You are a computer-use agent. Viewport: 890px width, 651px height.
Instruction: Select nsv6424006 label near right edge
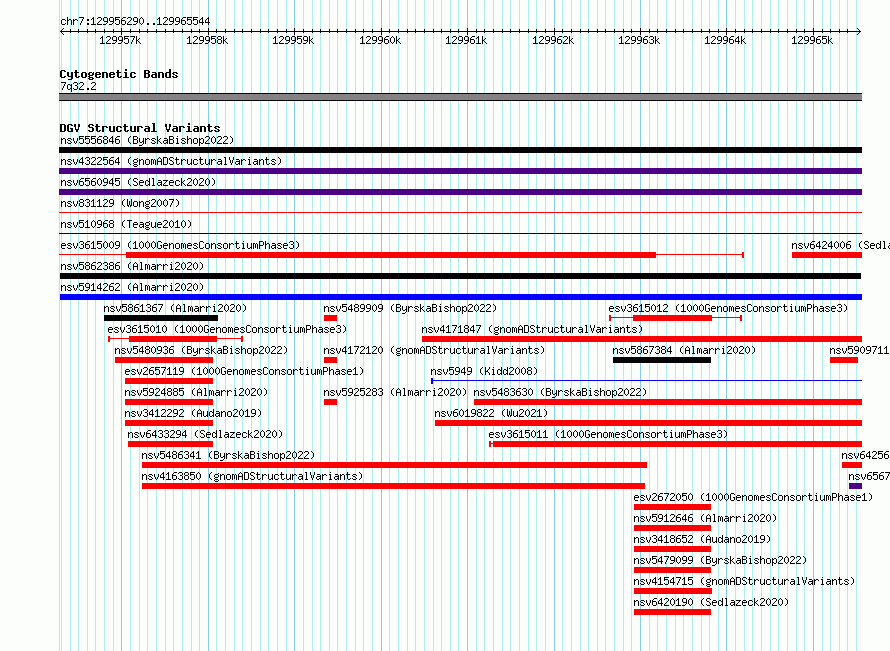[x=840, y=245]
